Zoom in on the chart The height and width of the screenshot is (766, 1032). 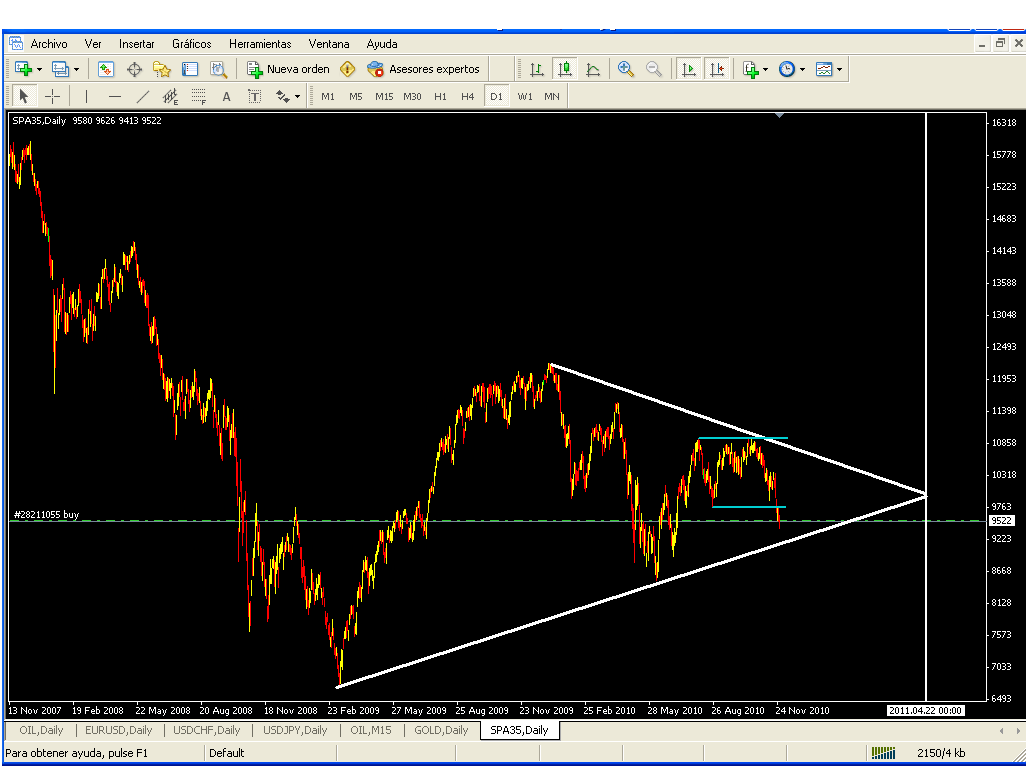click(x=625, y=69)
